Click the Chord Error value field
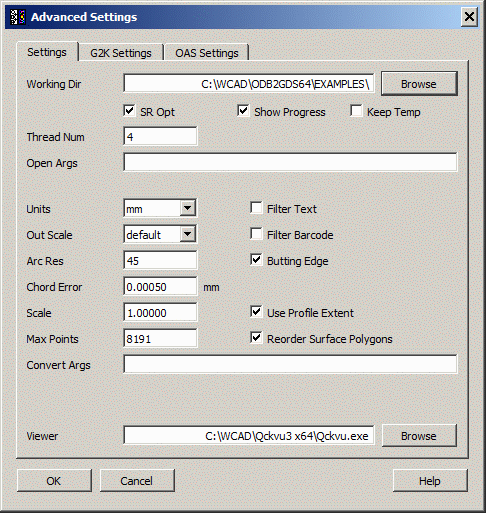This screenshot has height=513, width=486. 160,286
